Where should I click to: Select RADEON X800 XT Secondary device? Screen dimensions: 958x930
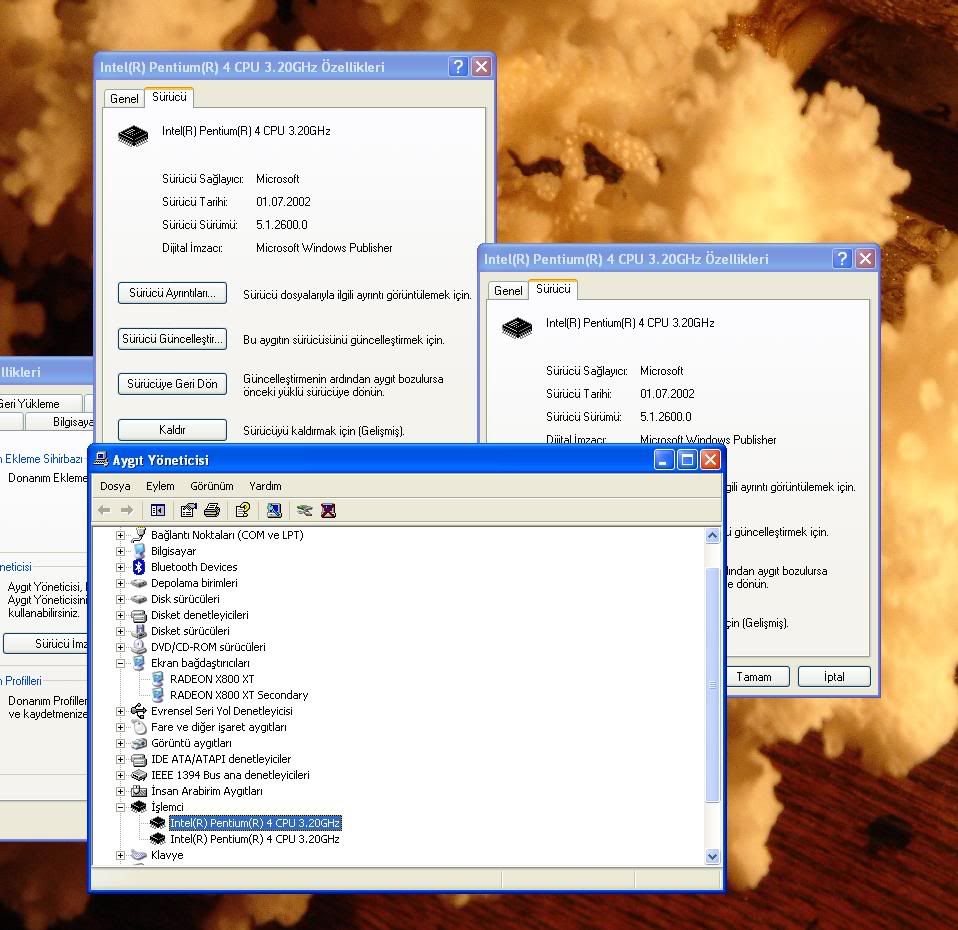click(x=239, y=695)
